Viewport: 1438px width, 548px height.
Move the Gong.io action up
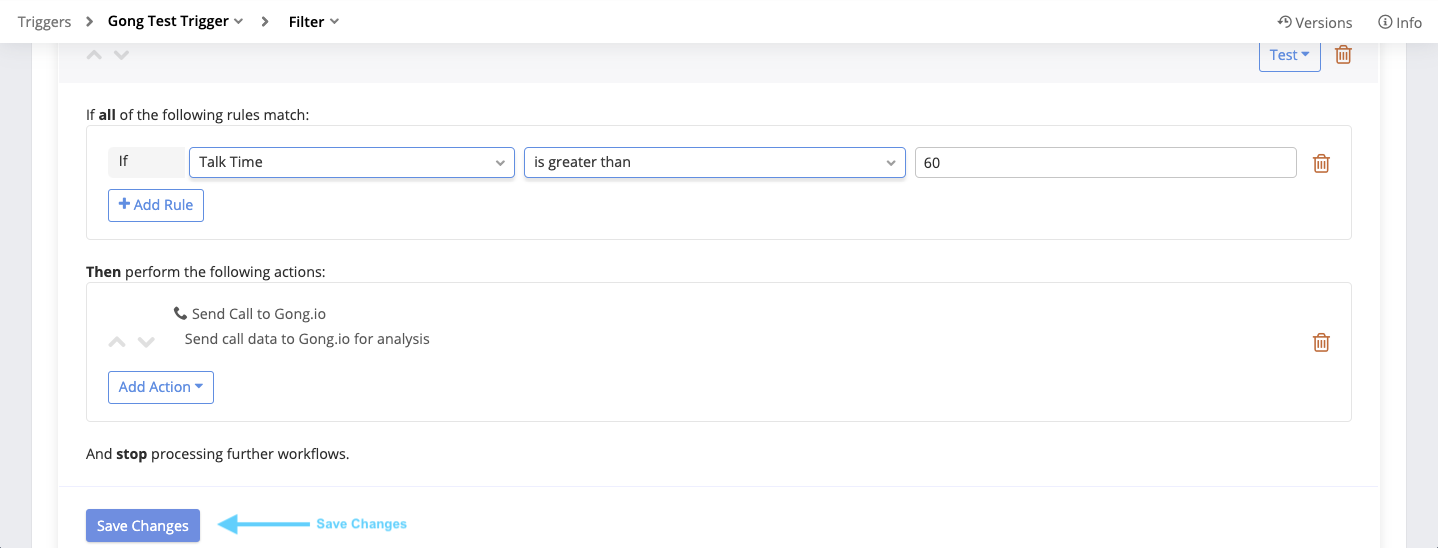click(x=117, y=342)
